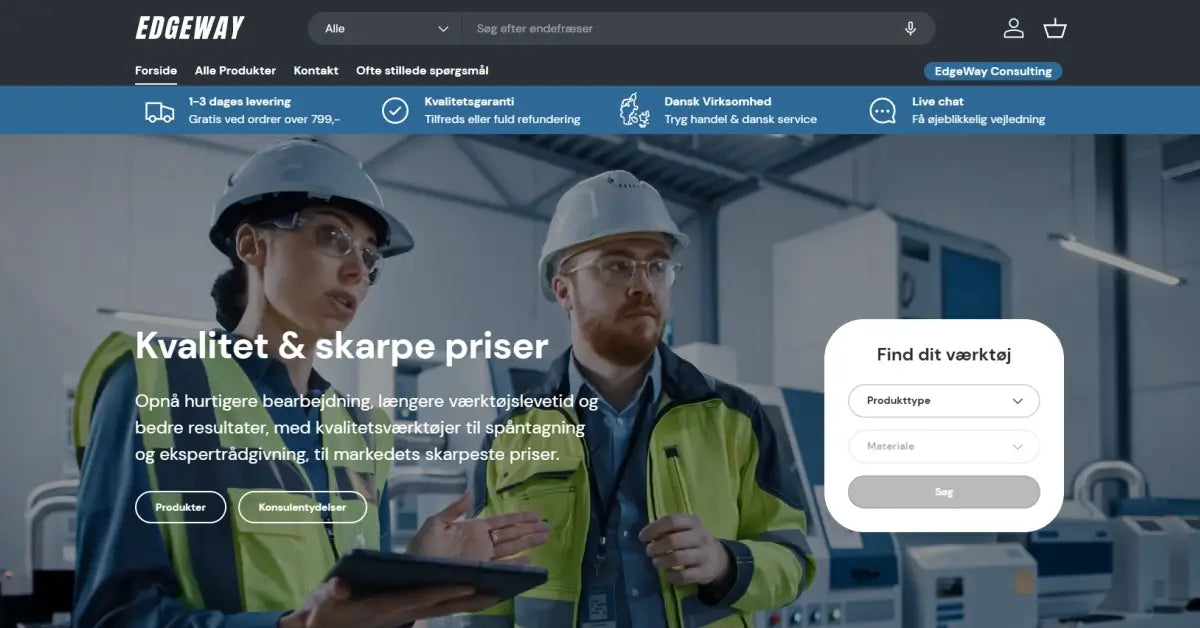Click the microphone voice search icon
This screenshot has height=628, width=1200.
click(x=910, y=29)
